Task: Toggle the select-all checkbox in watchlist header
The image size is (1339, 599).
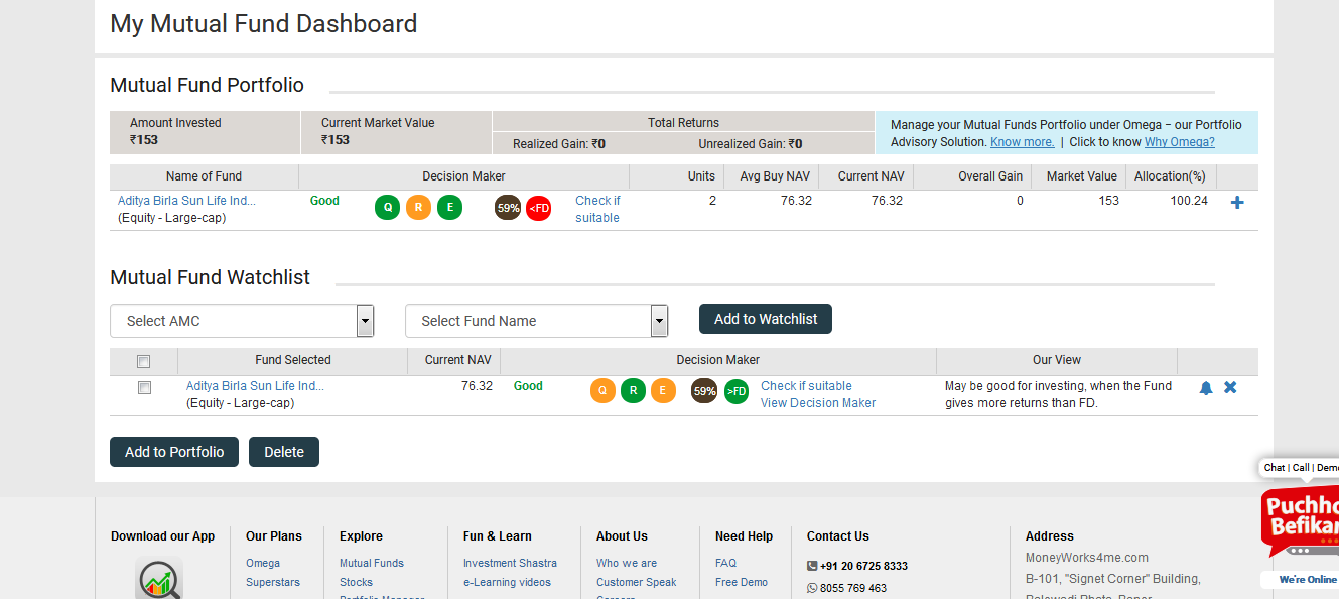Action: [x=144, y=361]
